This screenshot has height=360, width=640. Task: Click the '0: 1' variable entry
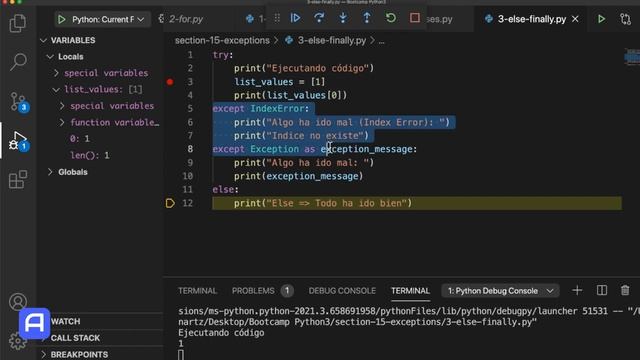click(79, 139)
